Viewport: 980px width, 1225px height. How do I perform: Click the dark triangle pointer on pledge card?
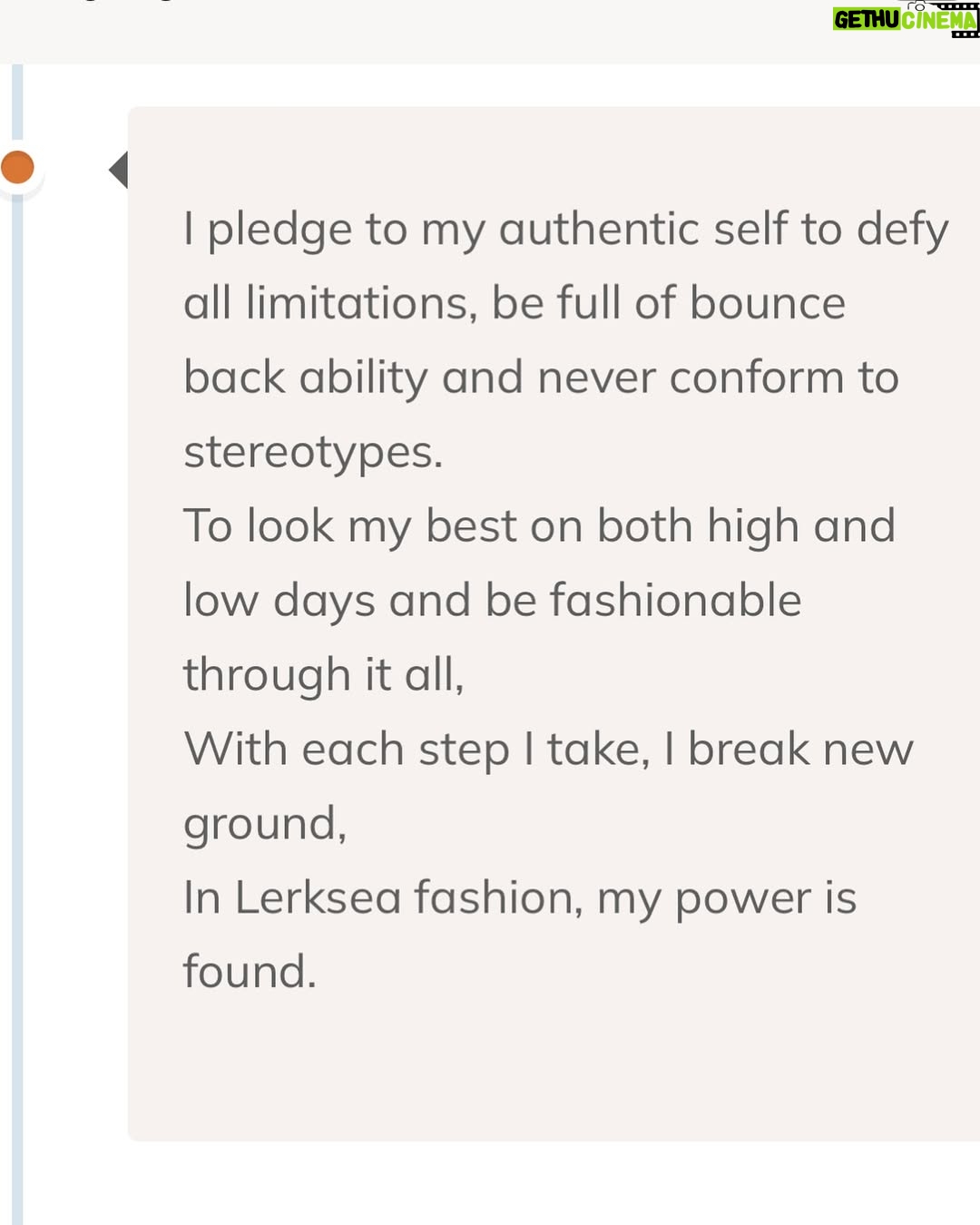tap(118, 170)
